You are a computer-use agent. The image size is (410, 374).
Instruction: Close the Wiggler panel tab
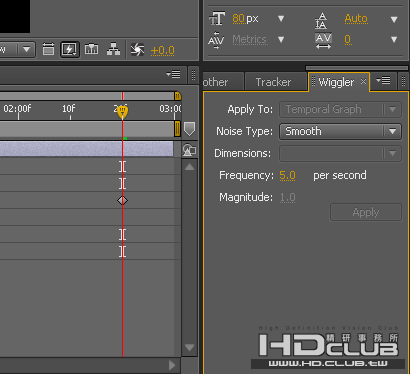[x=363, y=81]
